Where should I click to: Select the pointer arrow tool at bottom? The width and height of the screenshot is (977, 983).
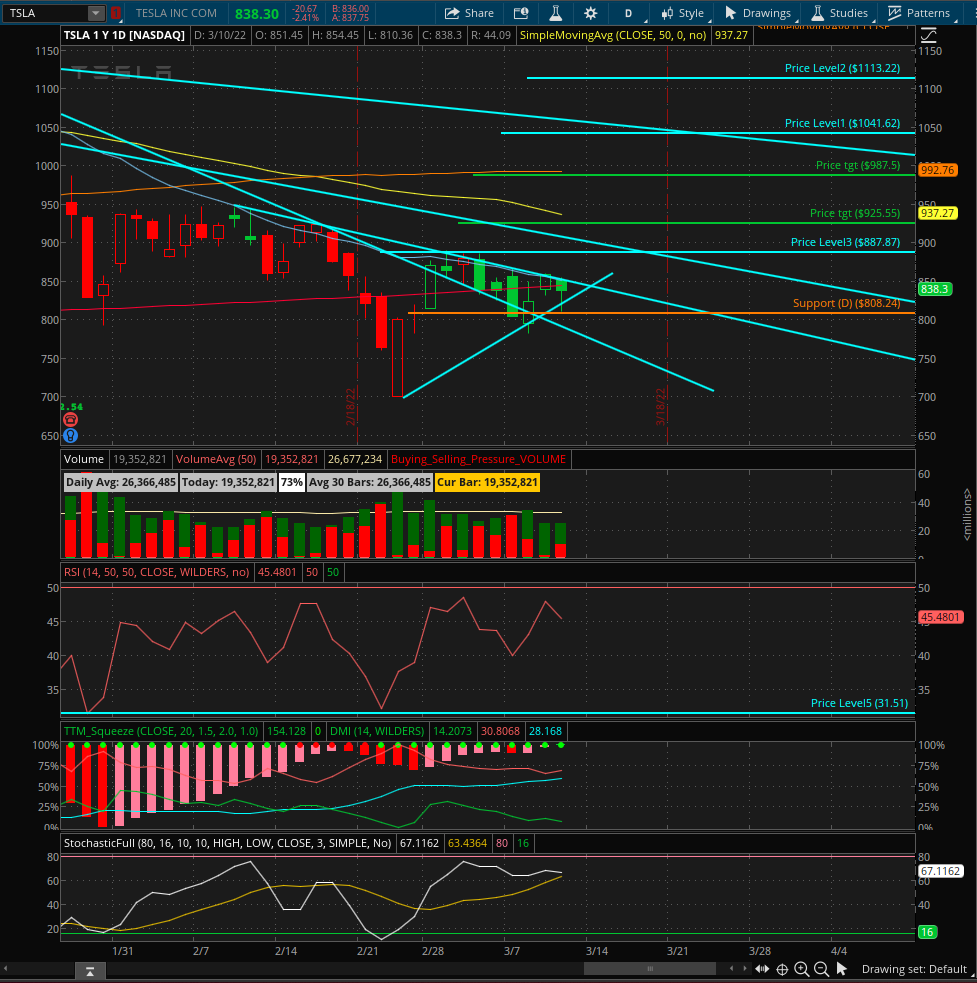[842, 969]
